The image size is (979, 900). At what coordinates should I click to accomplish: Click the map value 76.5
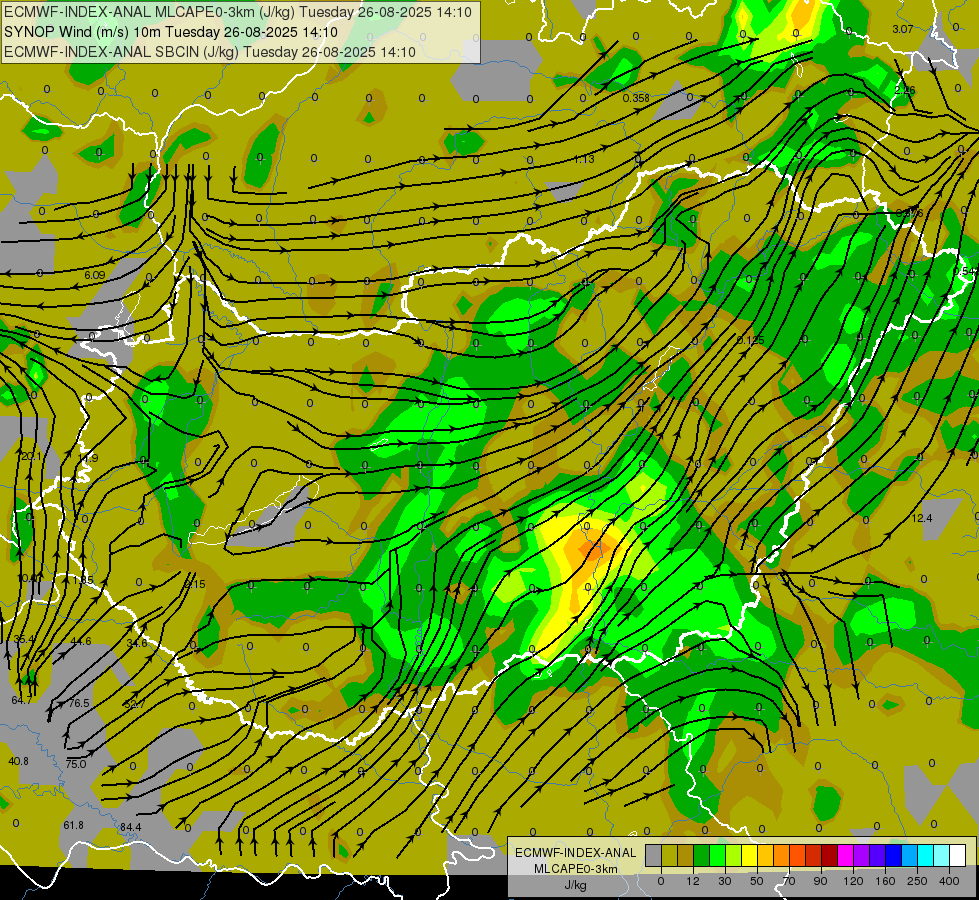click(79, 703)
